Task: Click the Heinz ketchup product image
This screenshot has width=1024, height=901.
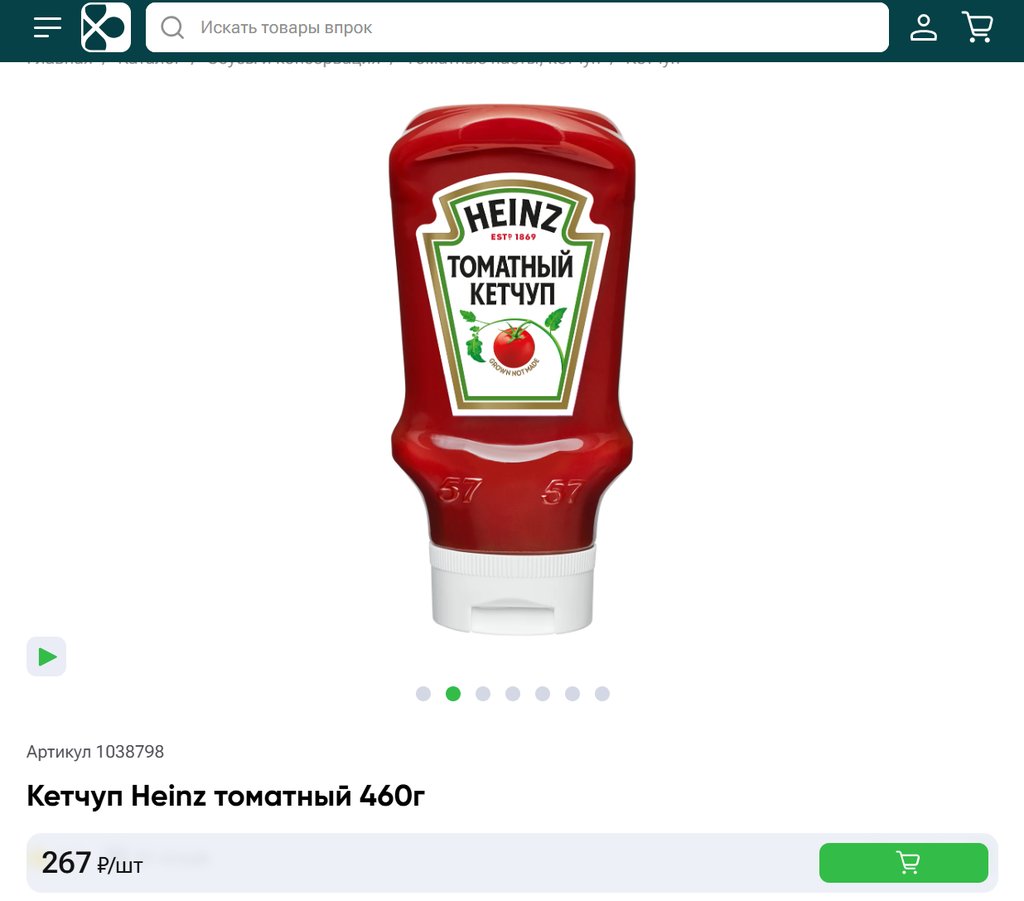Action: [512, 369]
